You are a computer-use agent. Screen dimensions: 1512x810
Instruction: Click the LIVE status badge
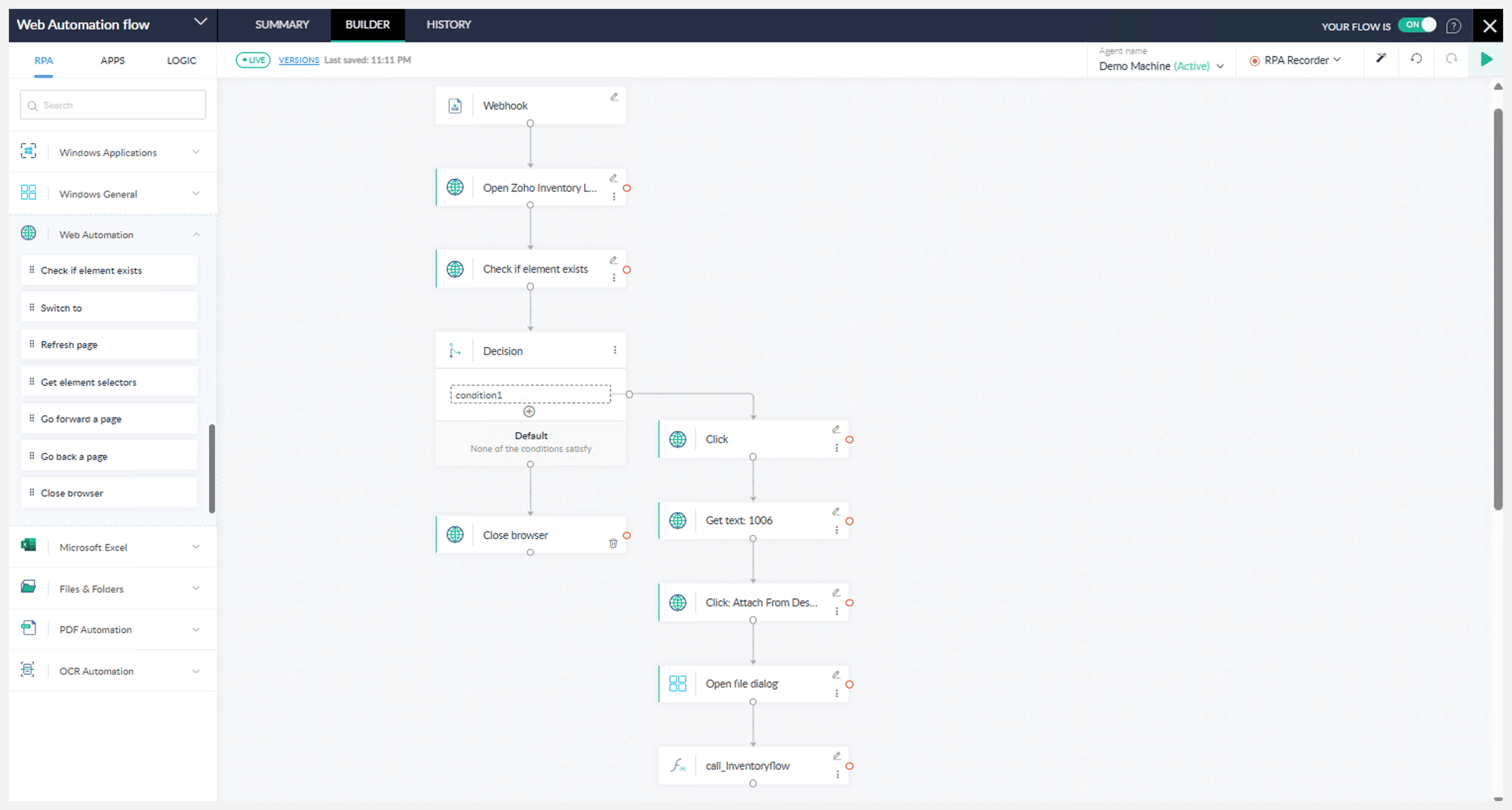253,60
